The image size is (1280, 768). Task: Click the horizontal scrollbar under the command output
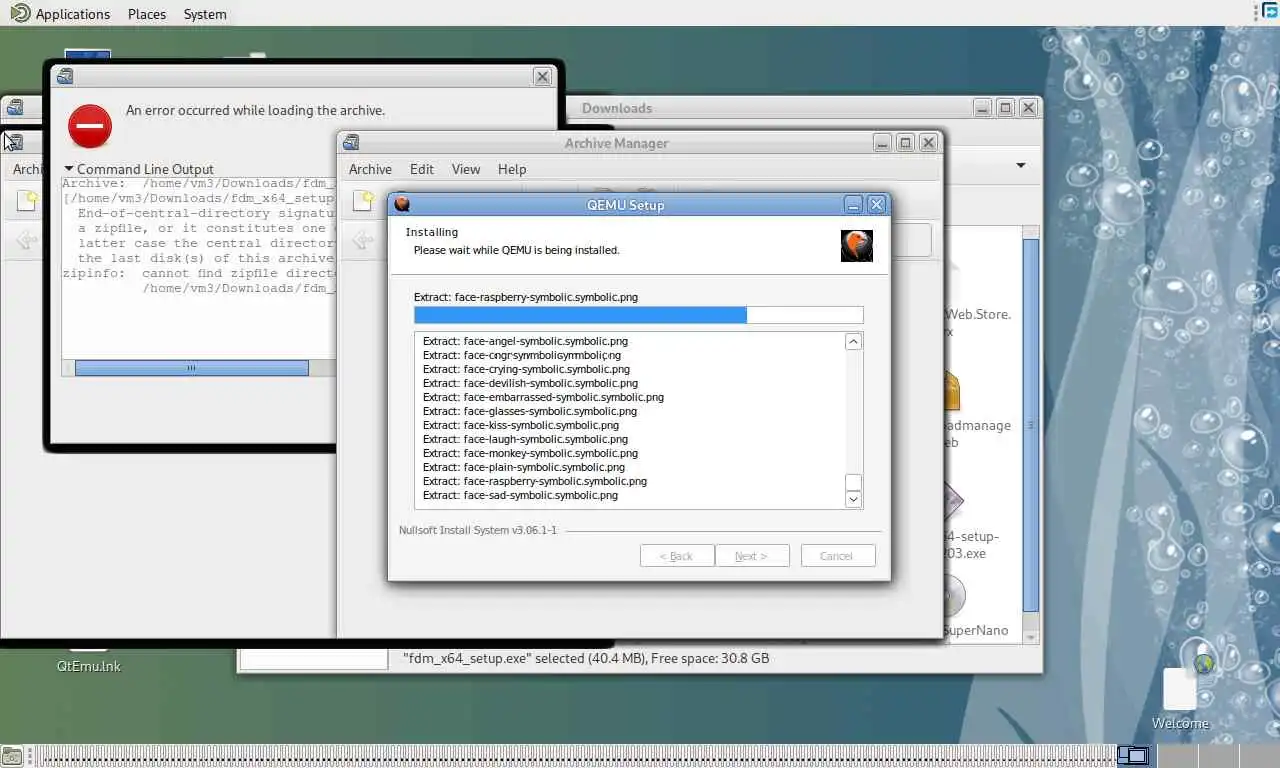pos(191,368)
